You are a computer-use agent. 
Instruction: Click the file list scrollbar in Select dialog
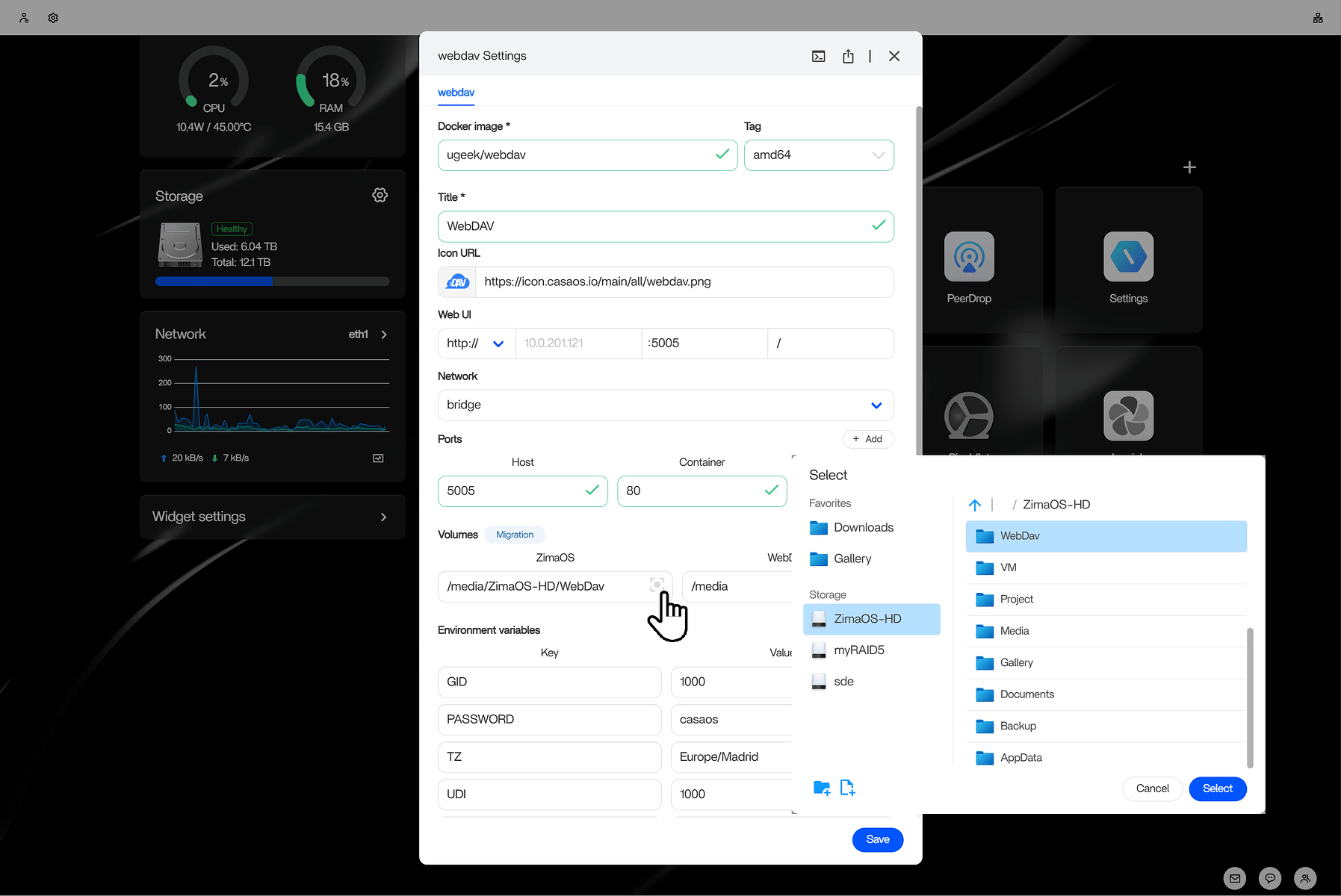click(x=1250, y=698)
